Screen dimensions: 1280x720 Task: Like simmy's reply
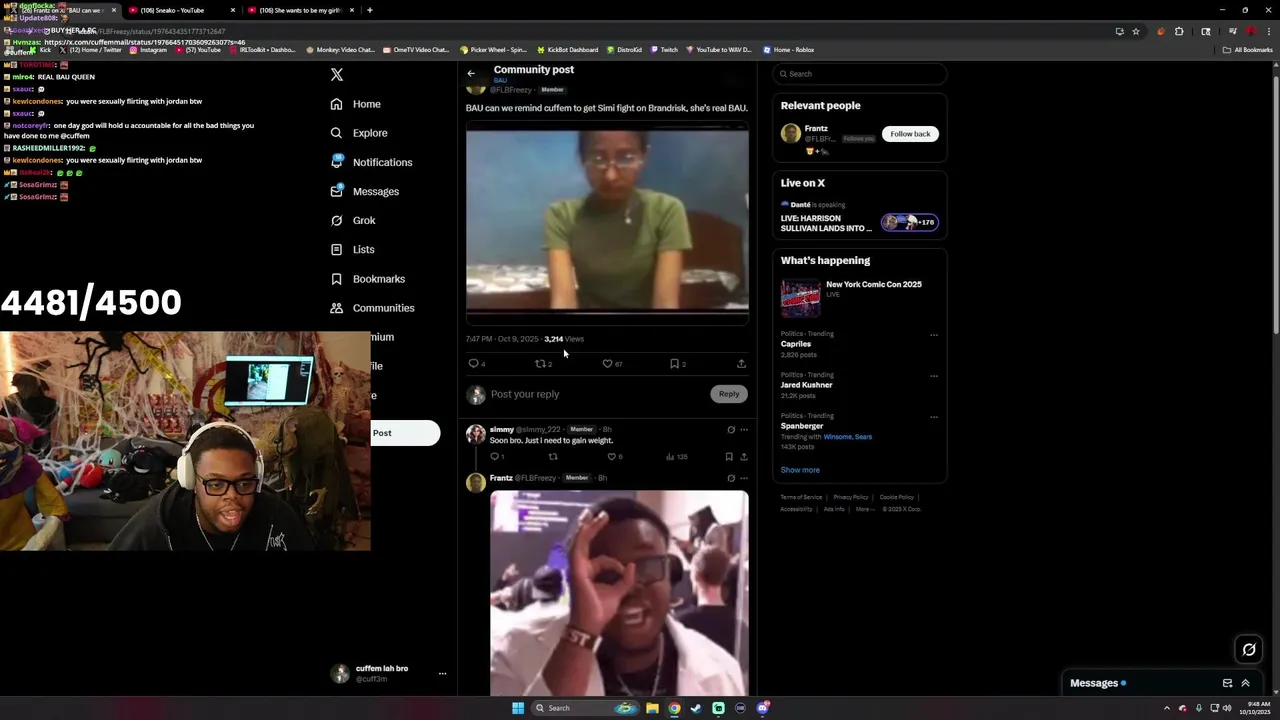(612, 457)
